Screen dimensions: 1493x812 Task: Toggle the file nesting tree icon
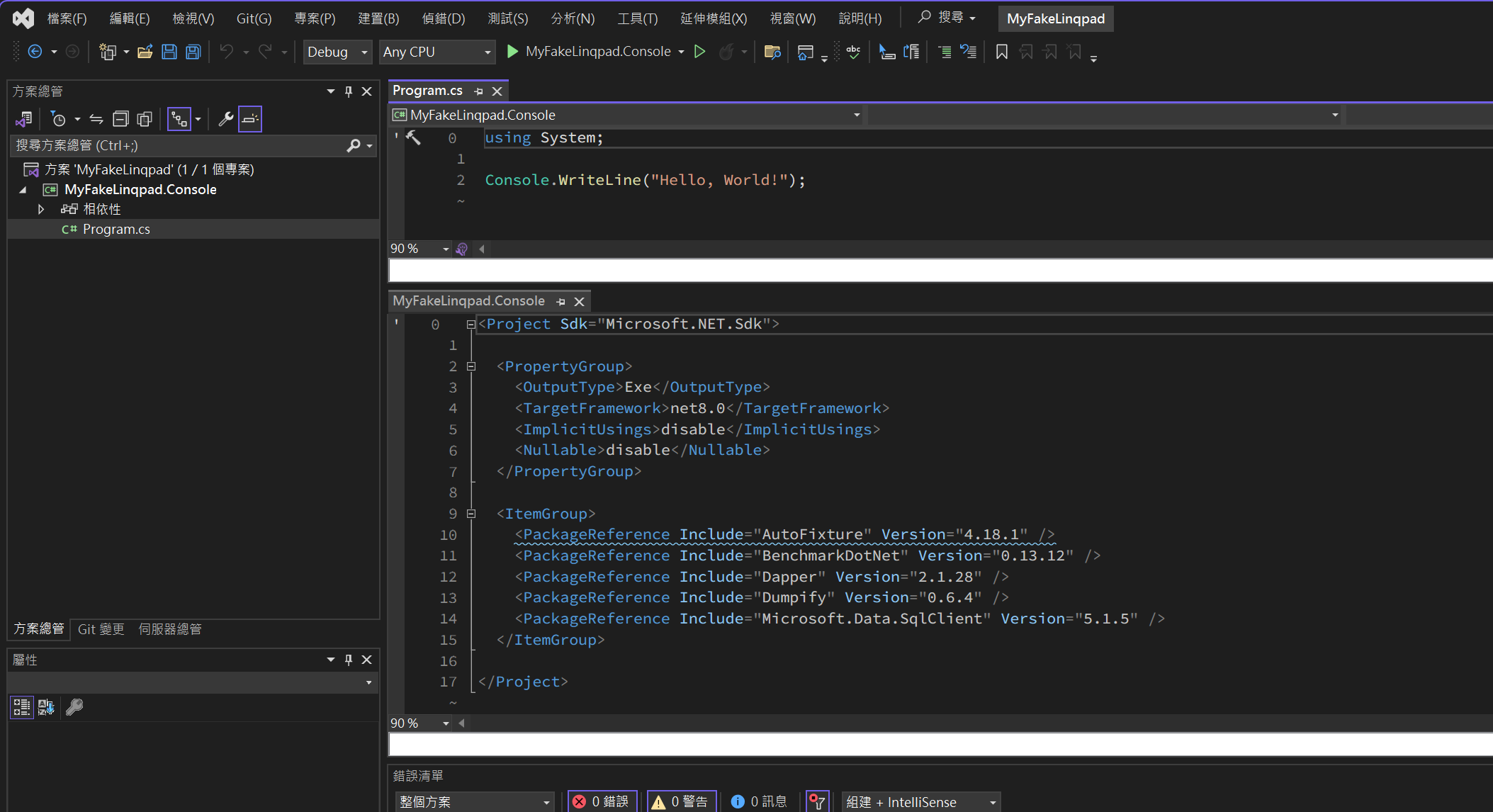[179, 119]
